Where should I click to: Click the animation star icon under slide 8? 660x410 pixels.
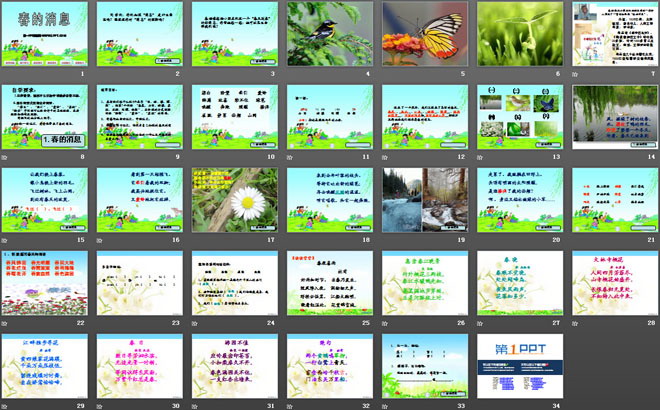(4, 157)
